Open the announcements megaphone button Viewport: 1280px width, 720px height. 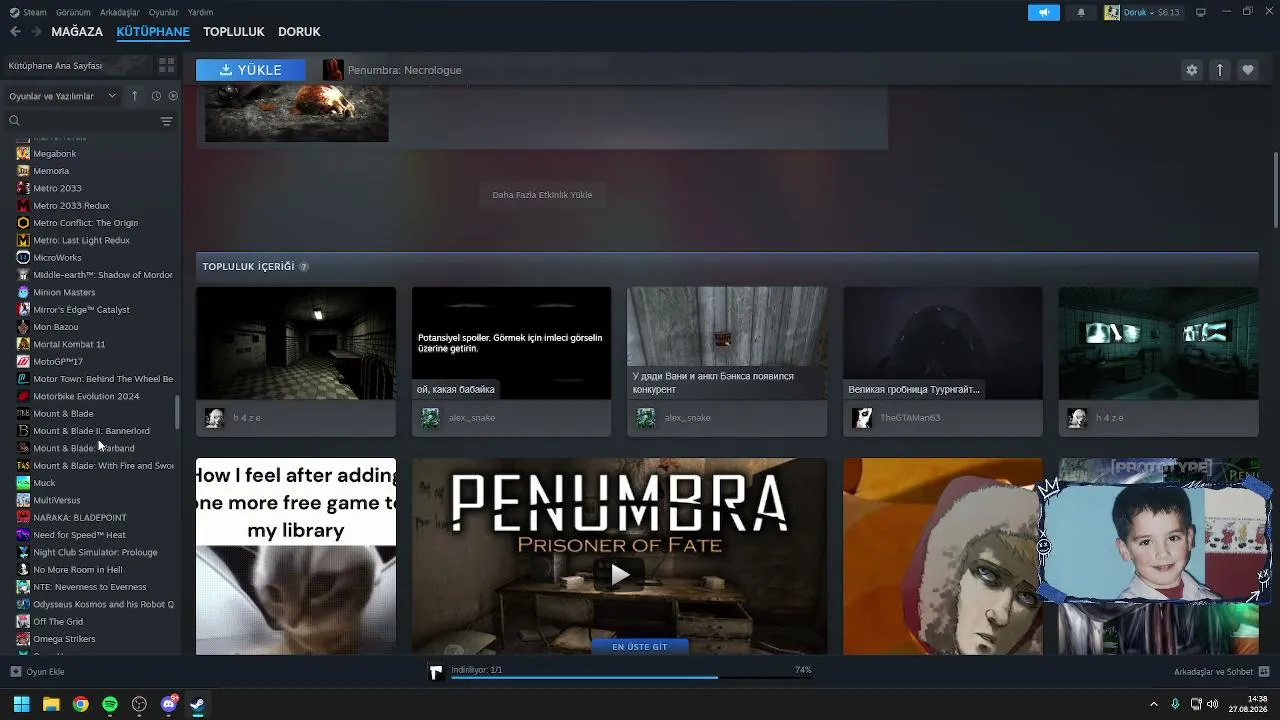pyautogui.click(x=1043, y=12)
